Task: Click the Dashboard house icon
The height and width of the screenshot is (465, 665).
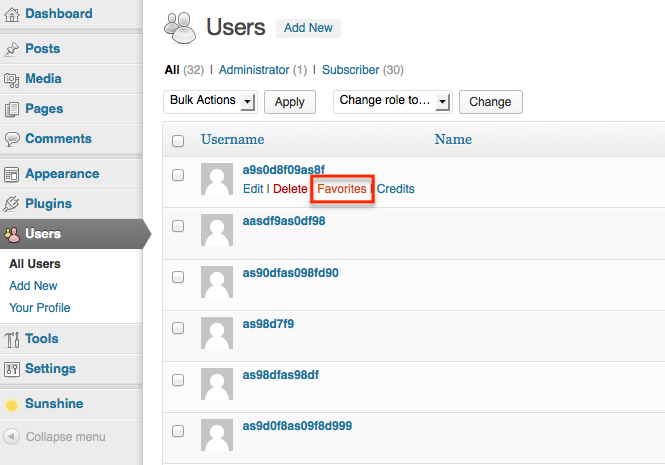Action: click(x=12, y=15)
